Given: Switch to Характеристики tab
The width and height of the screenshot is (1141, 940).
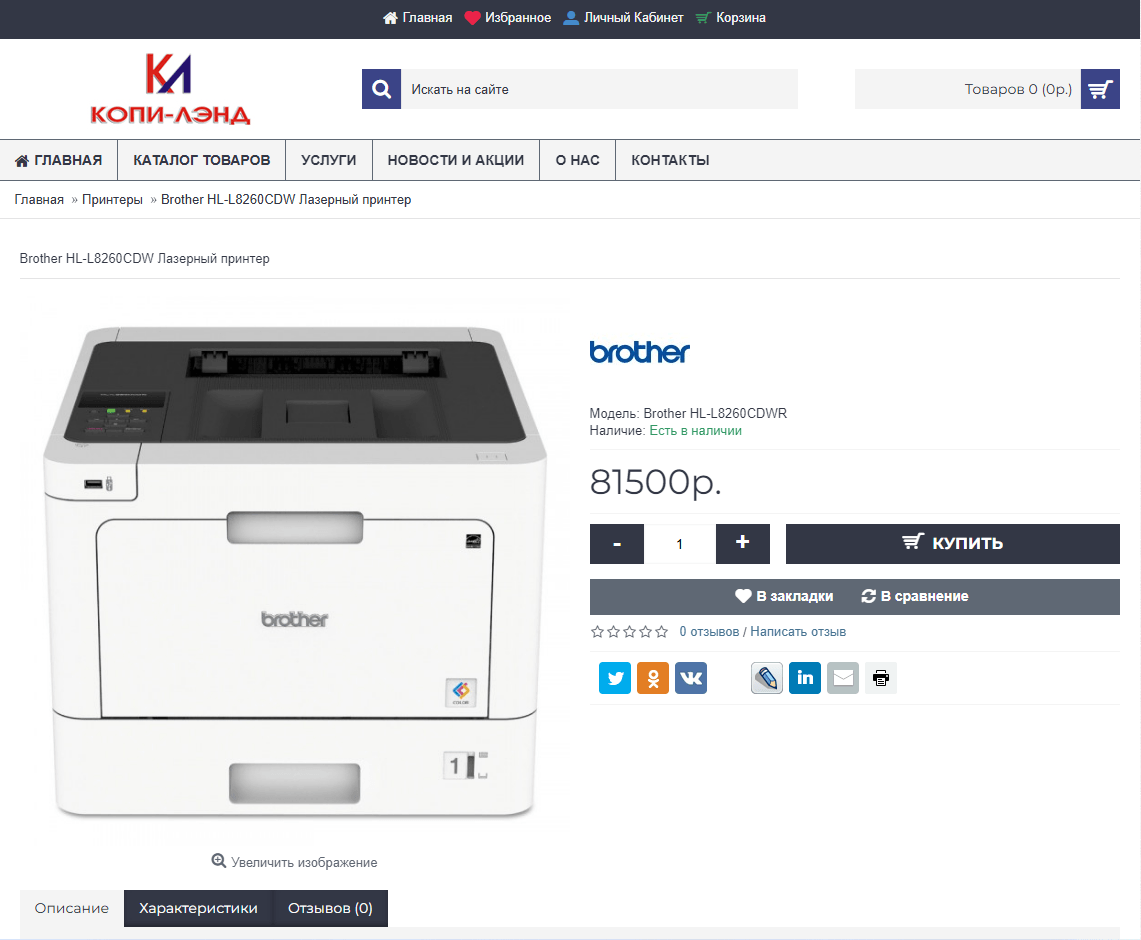Looking at the screenshot, I should tap(198, 908).
